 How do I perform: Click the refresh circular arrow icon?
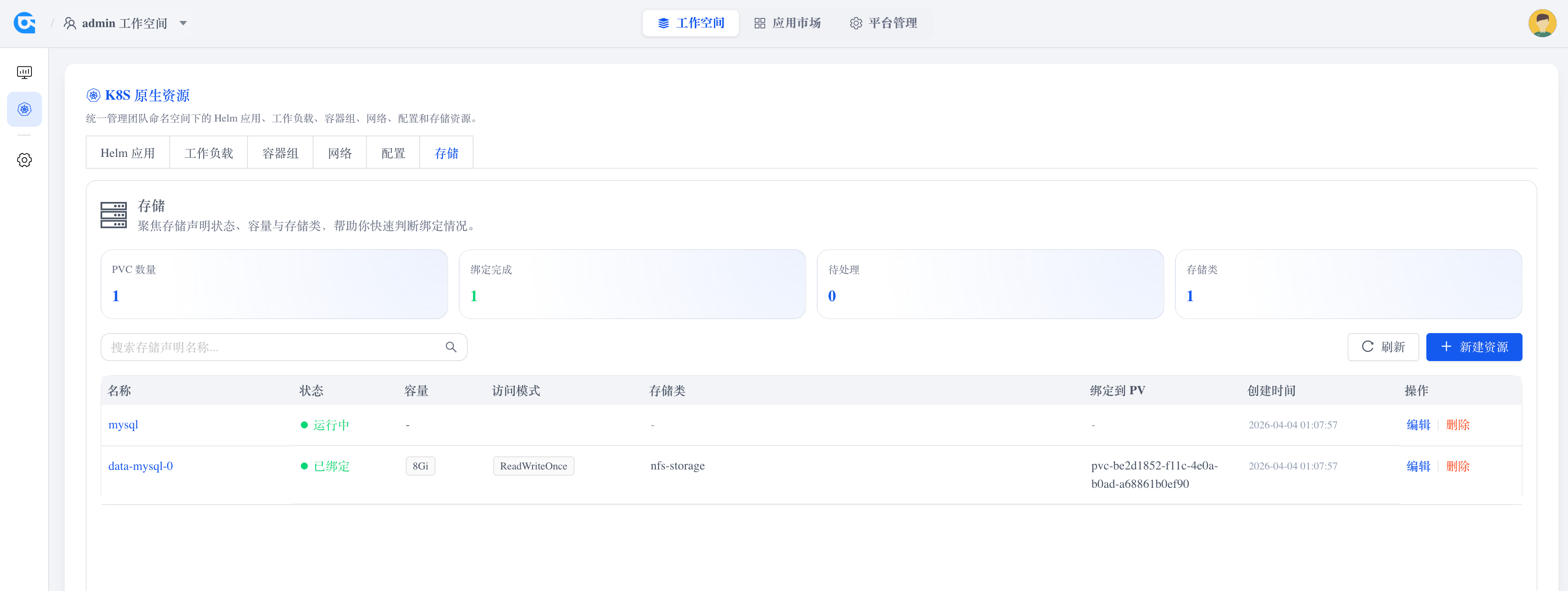pyautogui.click(x=1368, y=346)
